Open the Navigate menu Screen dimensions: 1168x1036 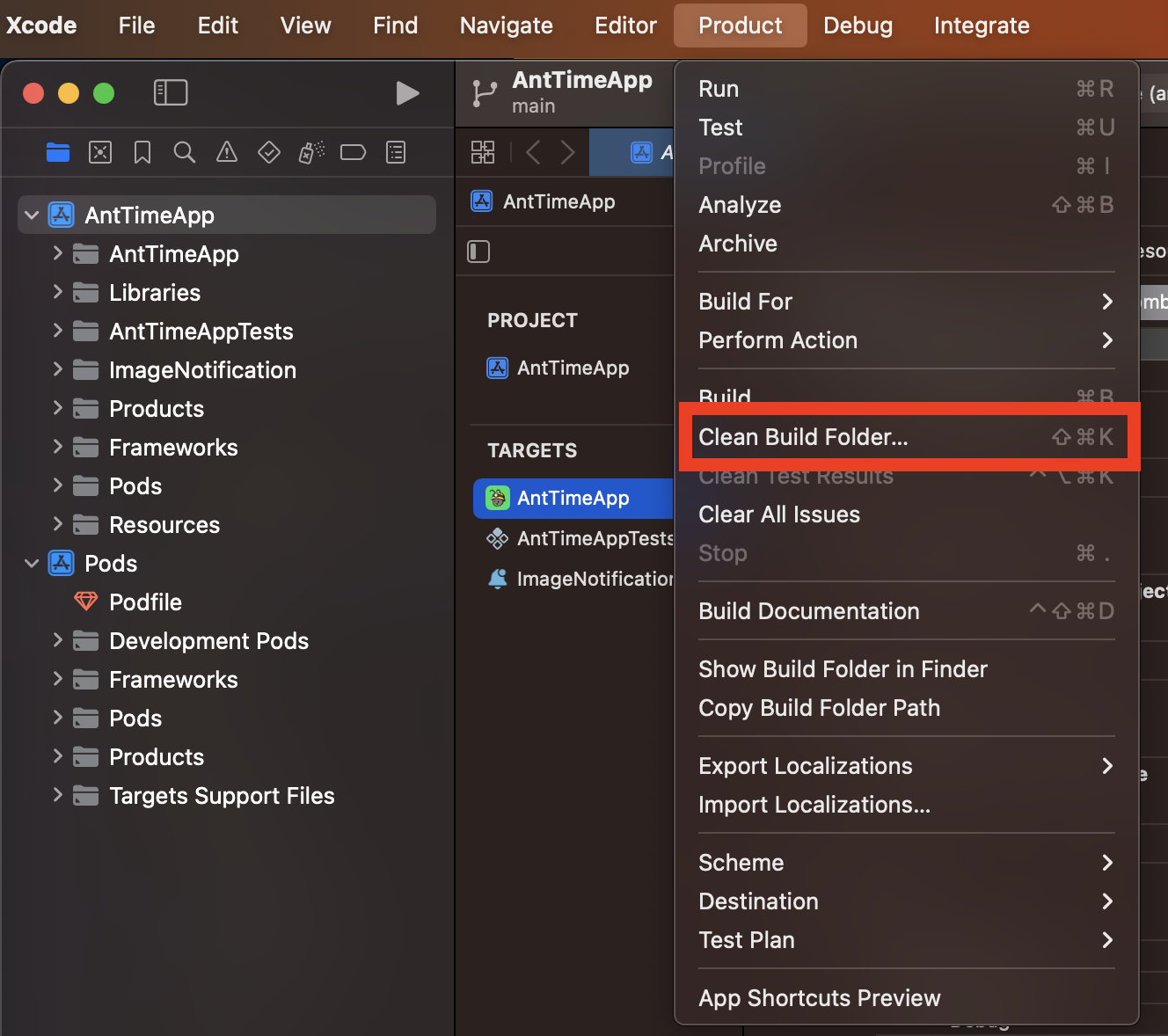pos(507,26)
